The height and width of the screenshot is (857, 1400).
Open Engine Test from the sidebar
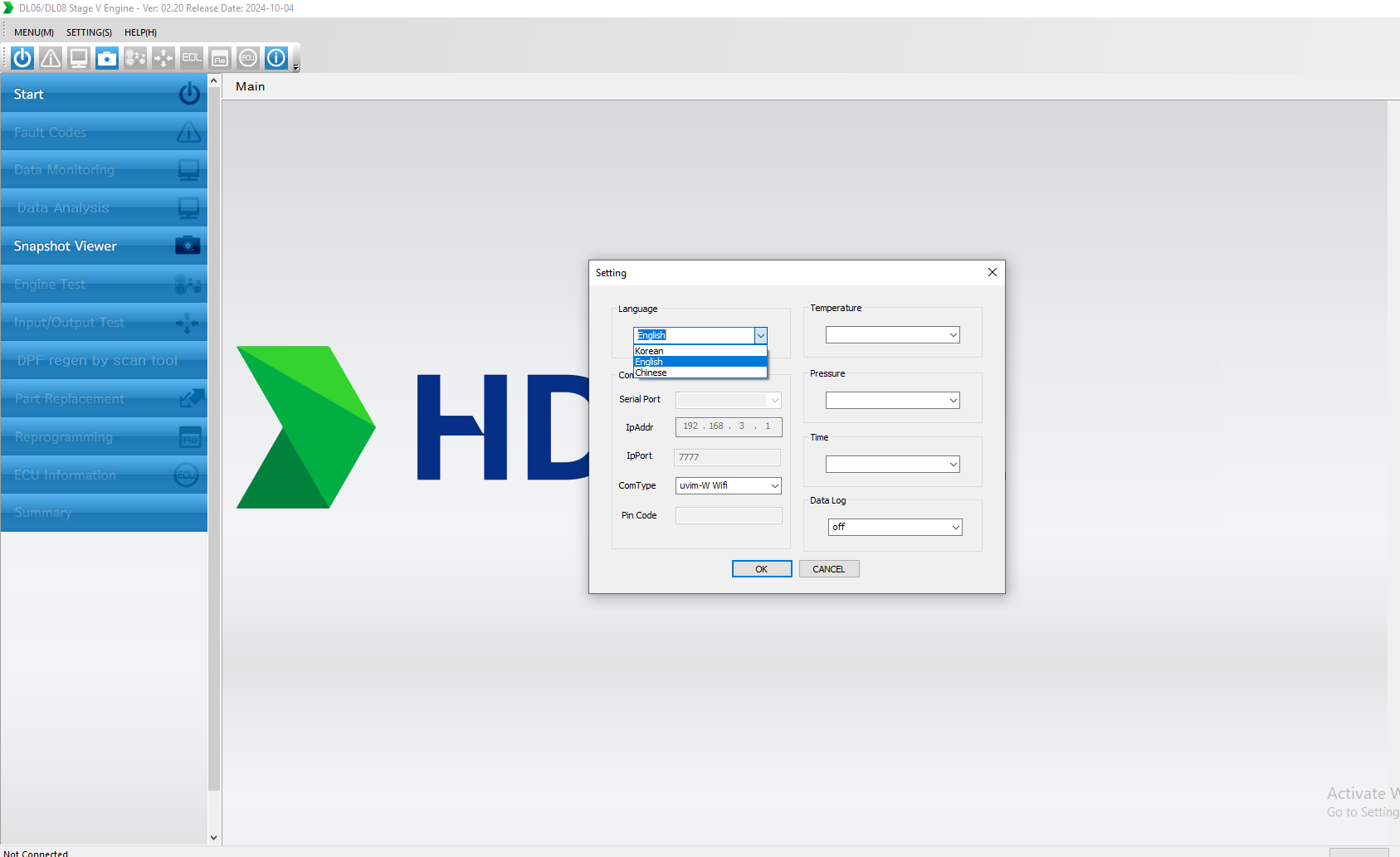[104, 285]
